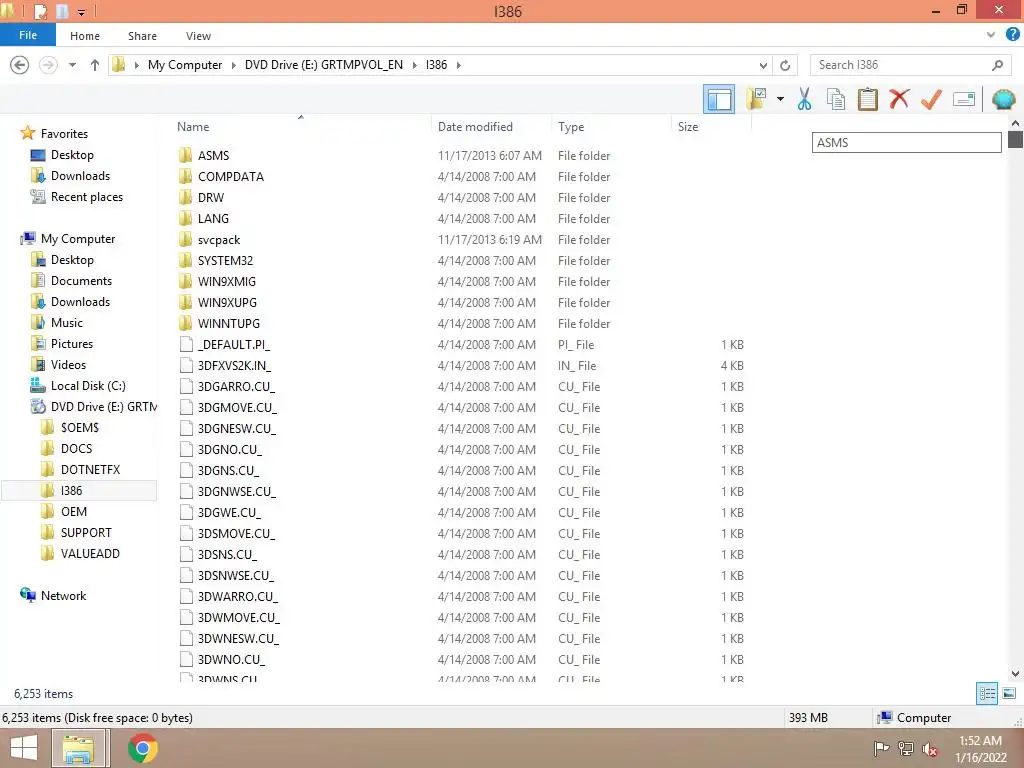Open dropdown arrow beside folder options icon

(x=780, y=99)
